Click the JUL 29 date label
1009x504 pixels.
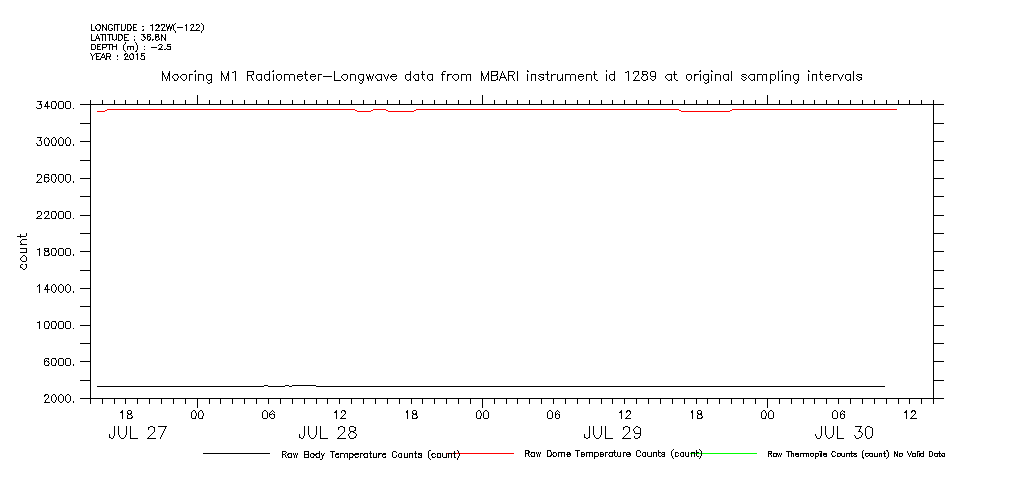pos(612,433)
